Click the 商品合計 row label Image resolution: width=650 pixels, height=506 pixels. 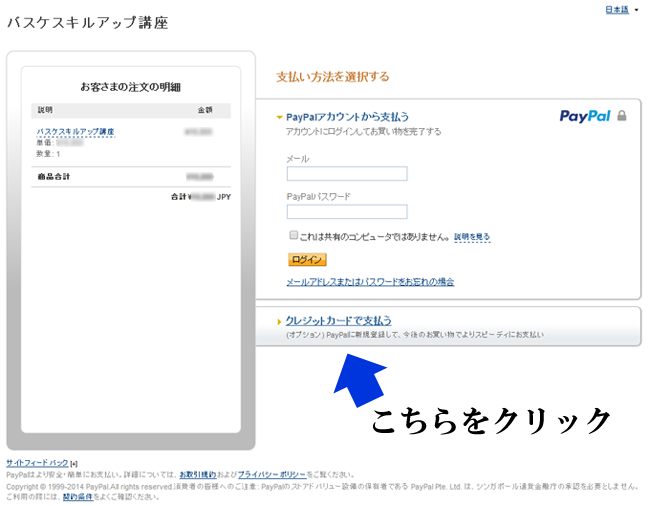coord(54,177)
